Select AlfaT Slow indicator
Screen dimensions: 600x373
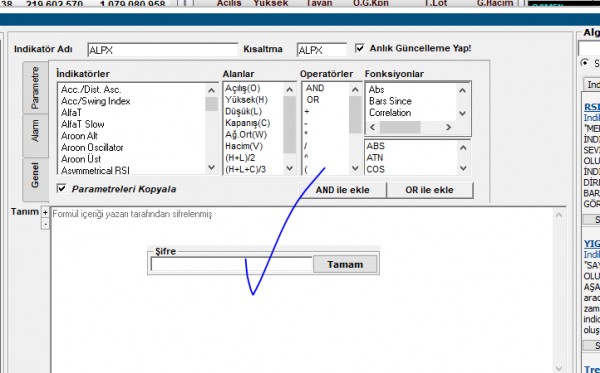83,124
